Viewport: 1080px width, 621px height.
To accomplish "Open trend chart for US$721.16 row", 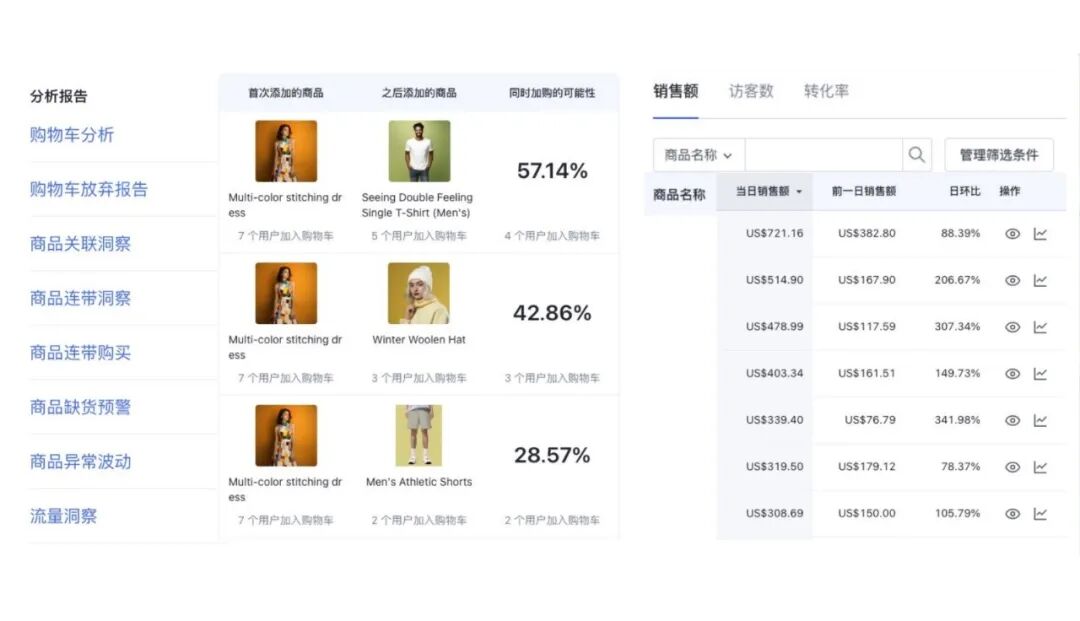I will click(x=1040, y=234).
